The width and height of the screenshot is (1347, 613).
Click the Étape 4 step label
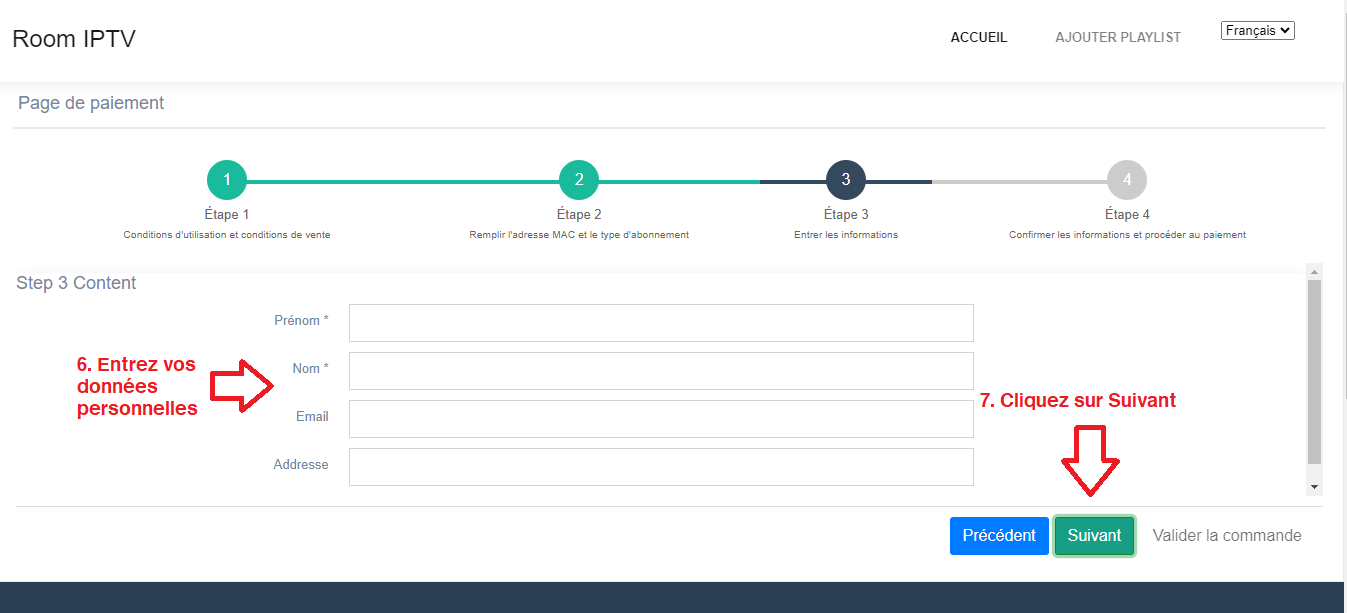click(1126, 215)
